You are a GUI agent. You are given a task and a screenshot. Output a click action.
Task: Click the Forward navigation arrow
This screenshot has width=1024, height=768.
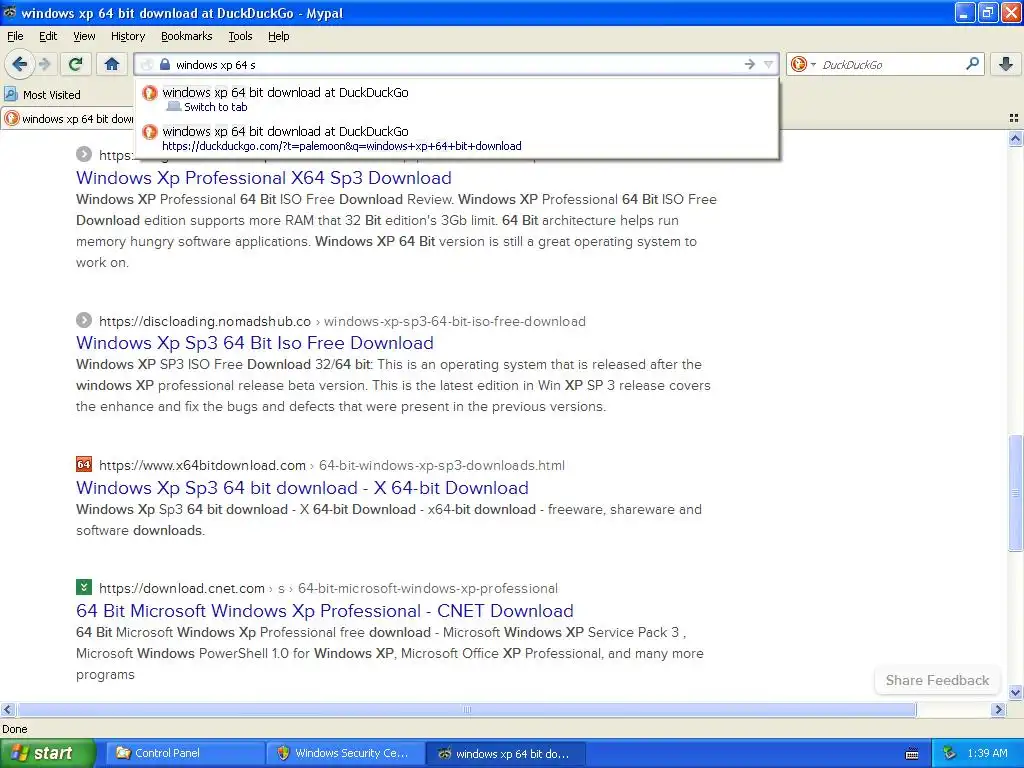pyautogui.click(x=44, y=64)
